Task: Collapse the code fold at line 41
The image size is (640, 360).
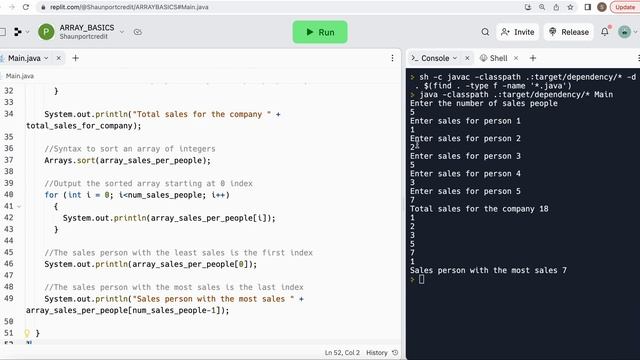Action: point(19,207)
